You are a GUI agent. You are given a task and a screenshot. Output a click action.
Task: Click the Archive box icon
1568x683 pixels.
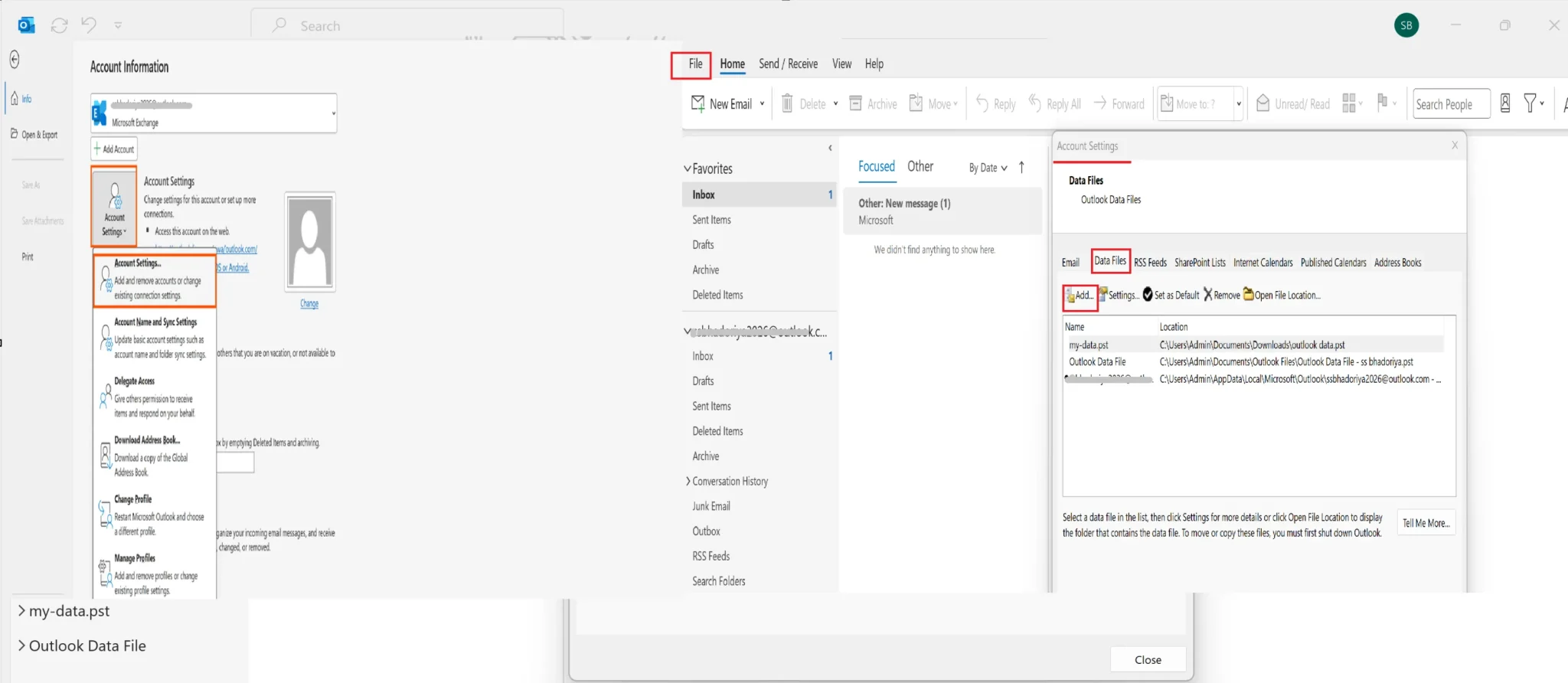(856, 103)
